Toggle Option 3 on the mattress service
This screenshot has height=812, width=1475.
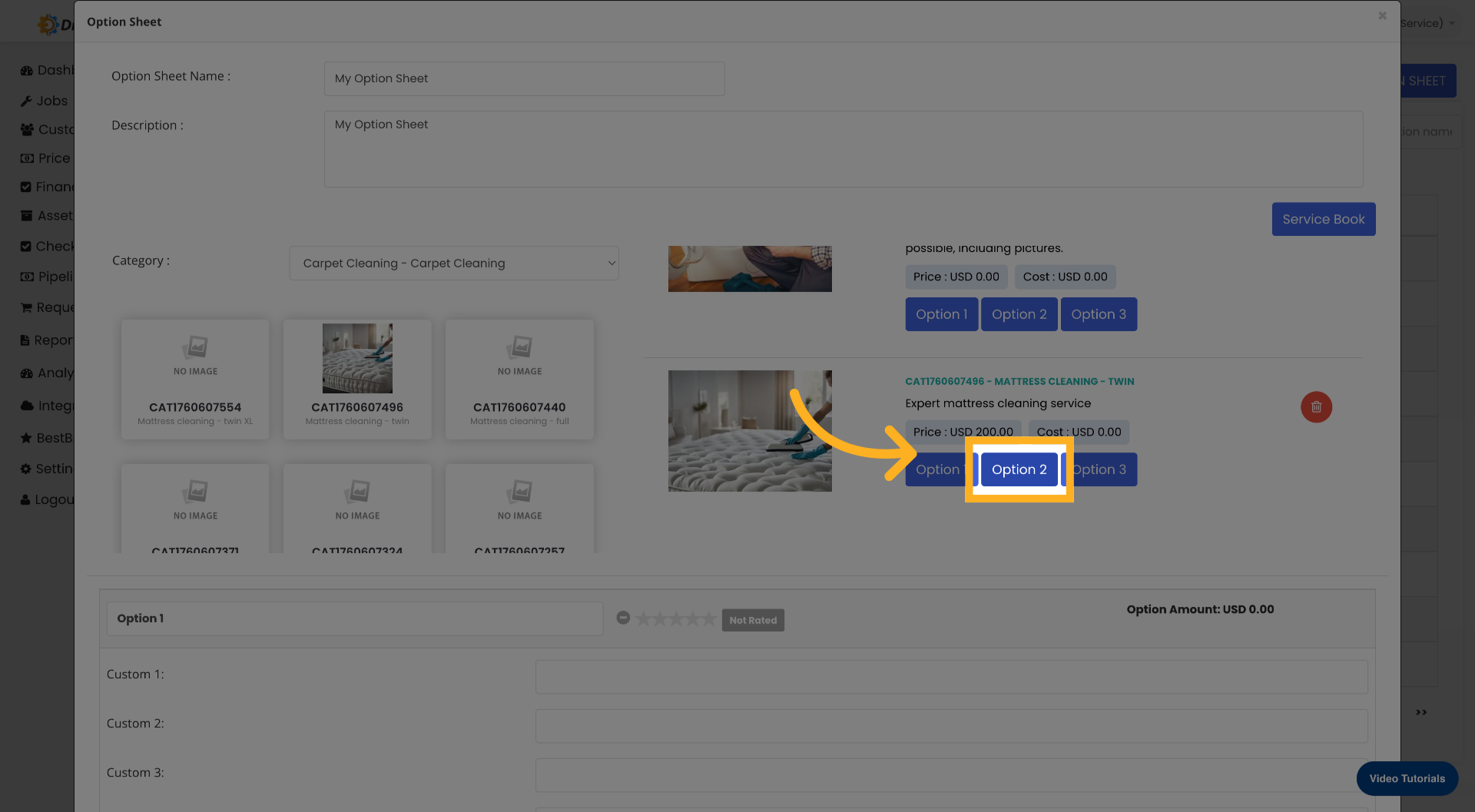pyautogui.click(x=1099, y=469)
